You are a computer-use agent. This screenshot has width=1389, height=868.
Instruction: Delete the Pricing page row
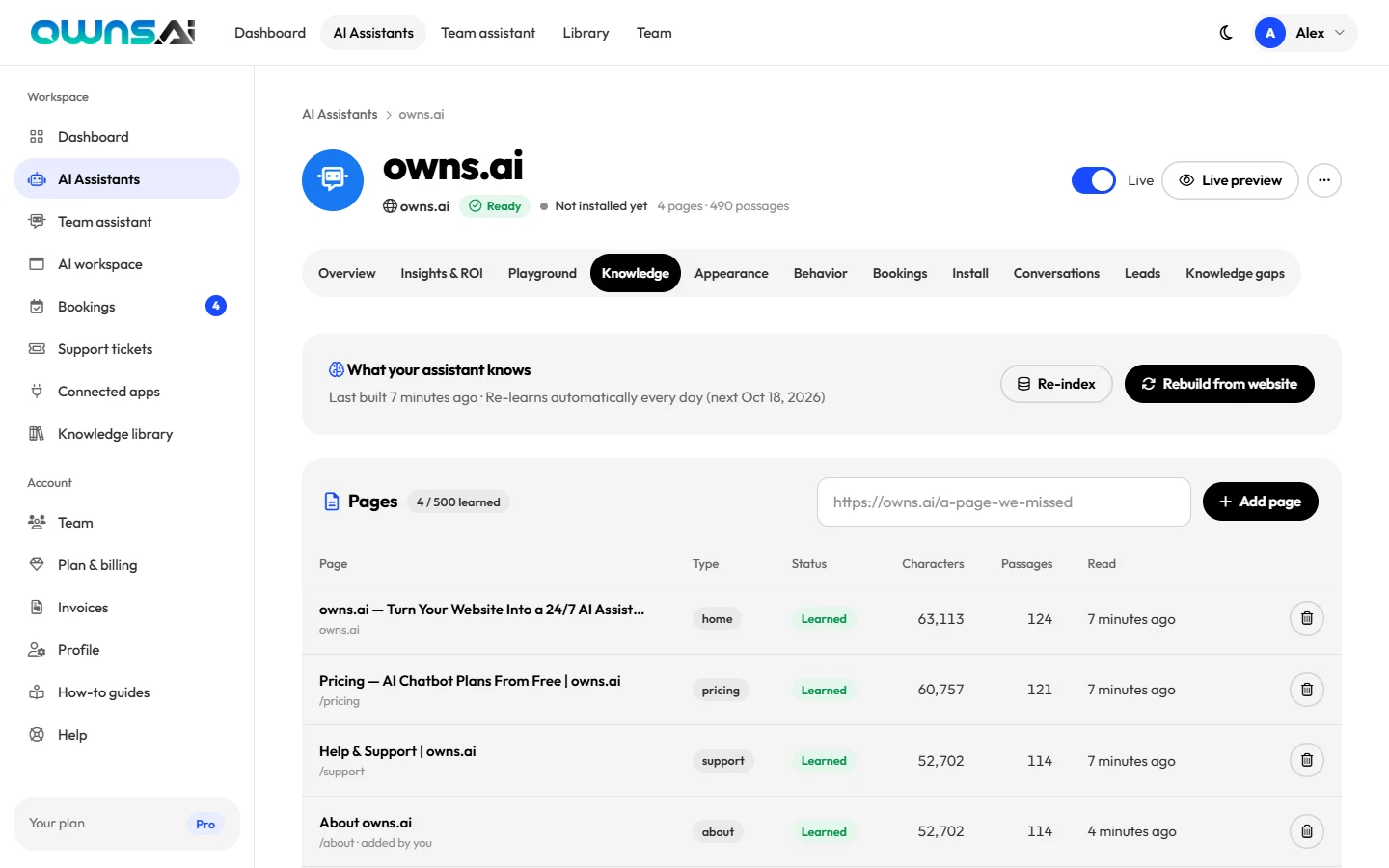coord(1307,690)
